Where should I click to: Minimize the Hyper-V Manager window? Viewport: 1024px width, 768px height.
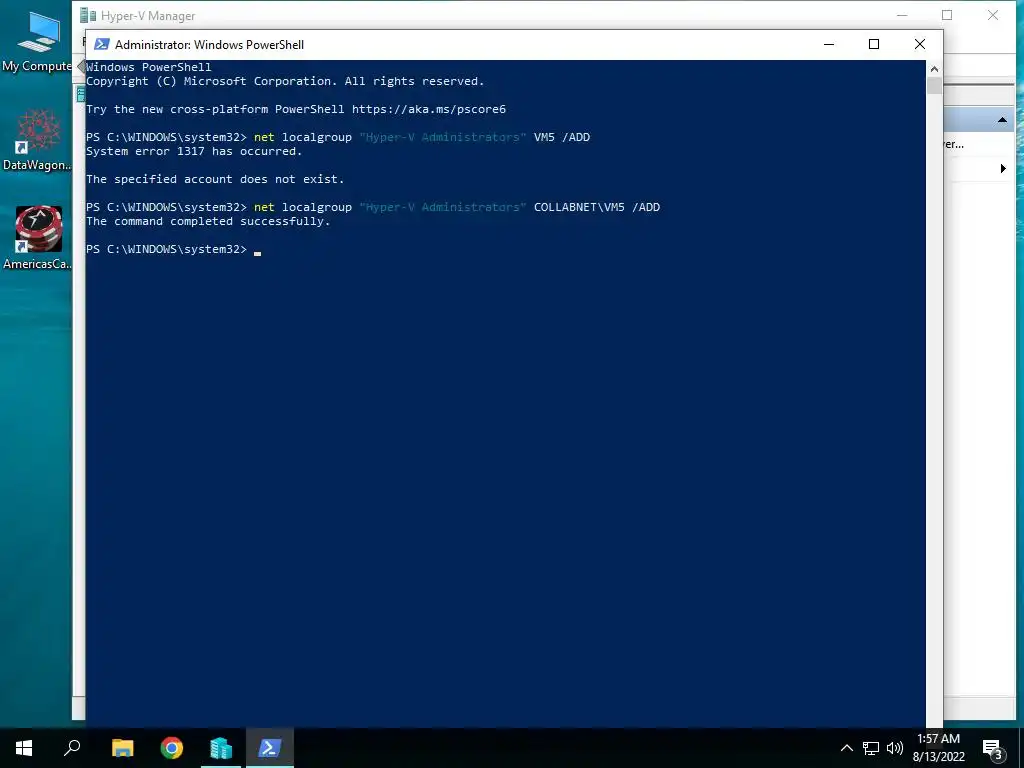coord(902,15)
